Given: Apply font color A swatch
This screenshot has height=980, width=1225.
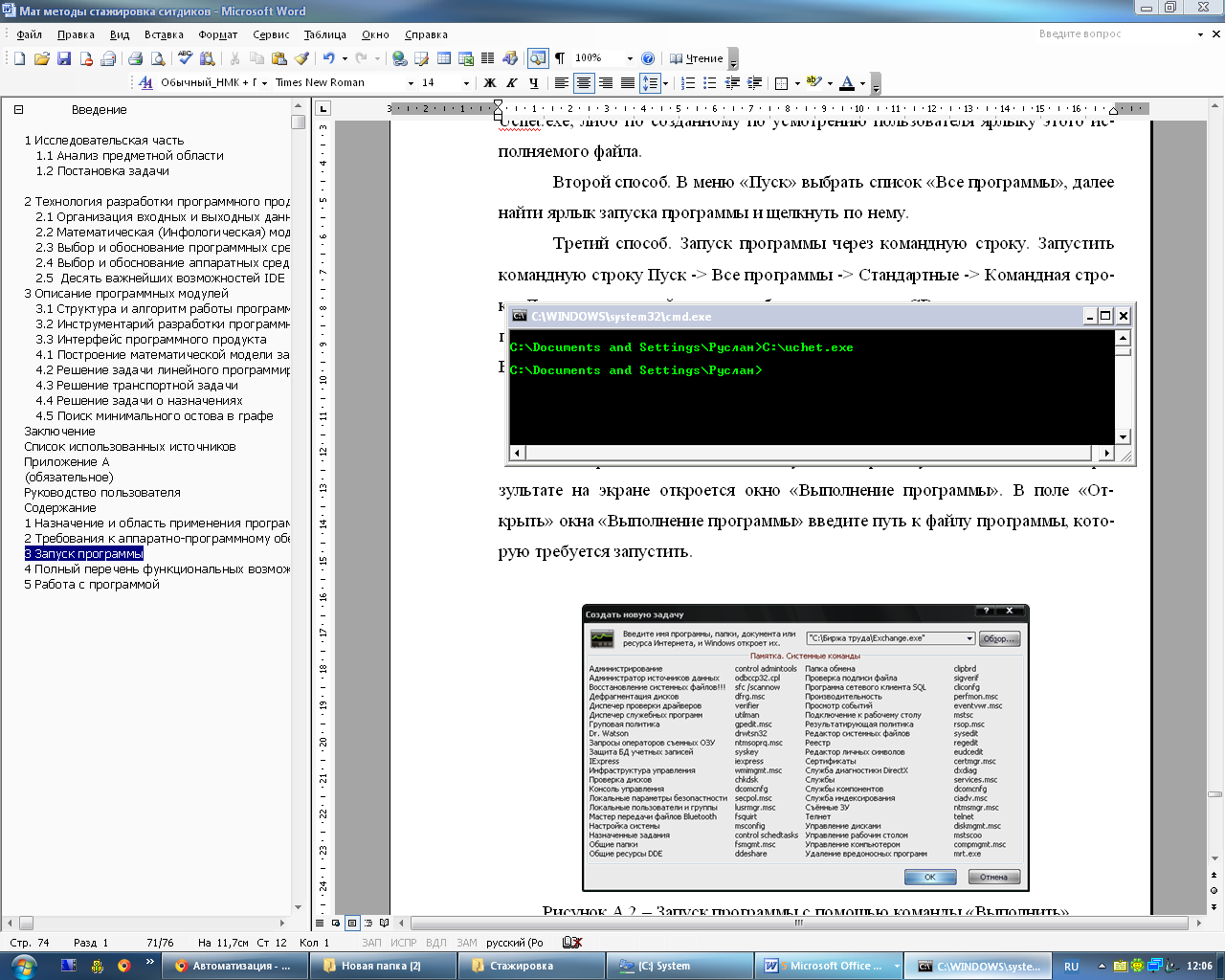Looking at the screenshot, I should tap(846, 83).
